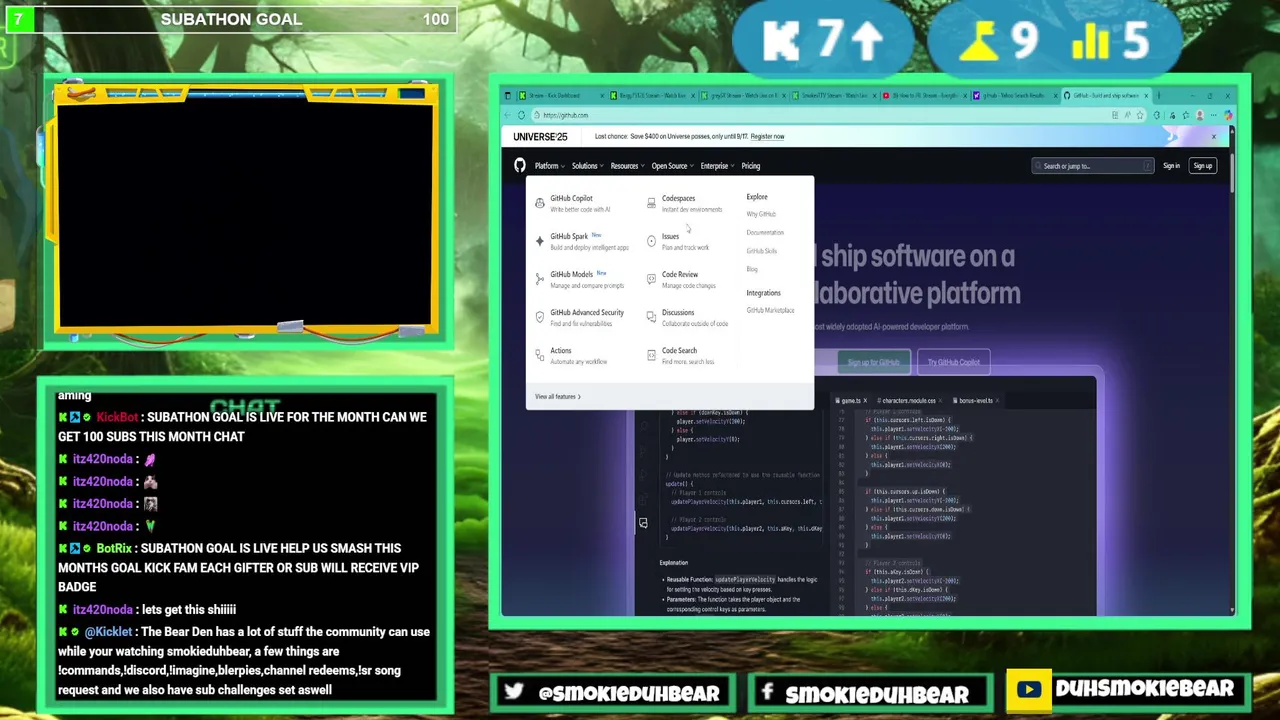Click View all features link
This screenshot has width=1280, height=720.
point(557,397)
